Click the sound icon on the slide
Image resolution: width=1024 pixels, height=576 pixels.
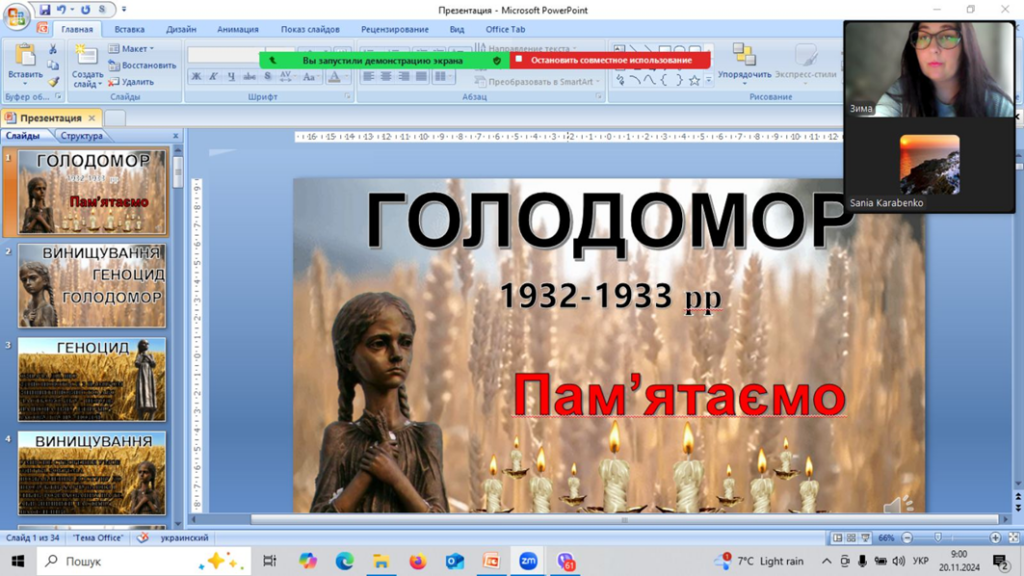899,504
